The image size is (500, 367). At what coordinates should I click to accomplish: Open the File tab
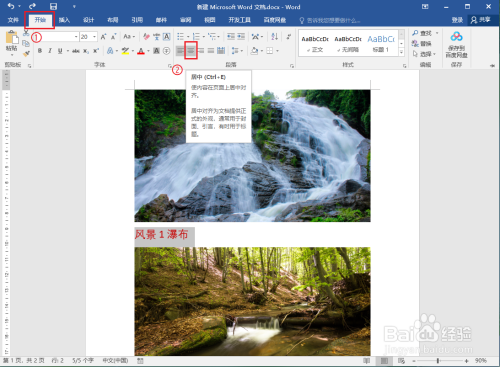tap(13, 20)
